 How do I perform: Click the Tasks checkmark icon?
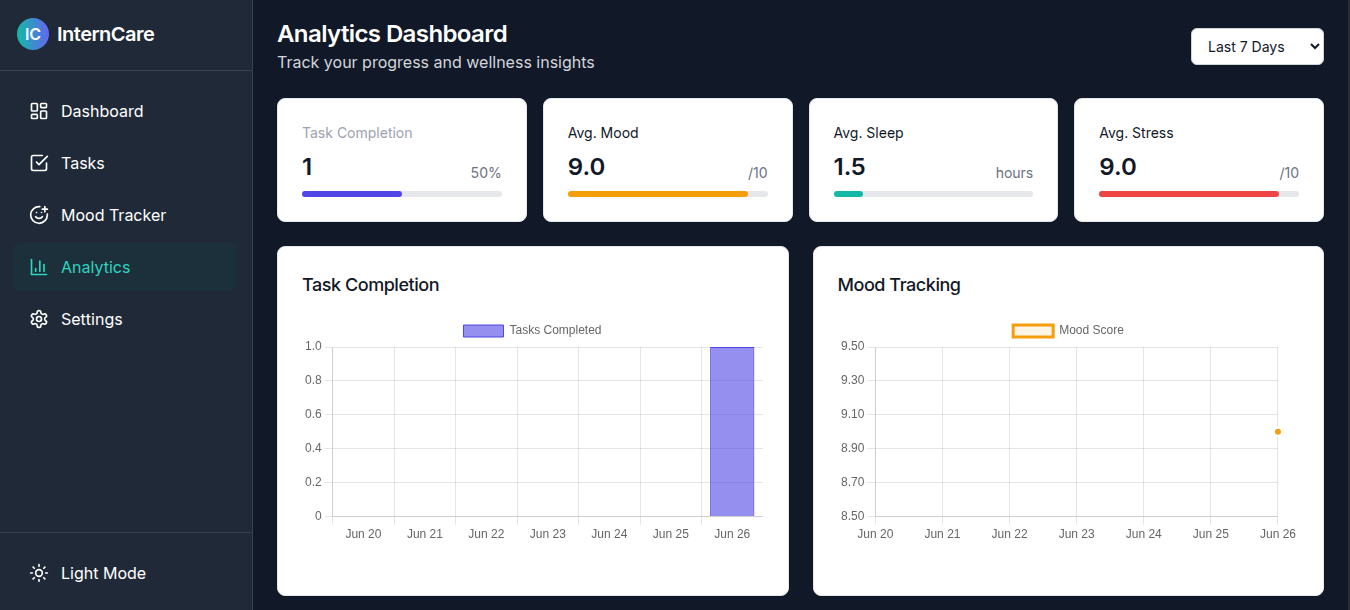tap(39, 163)
